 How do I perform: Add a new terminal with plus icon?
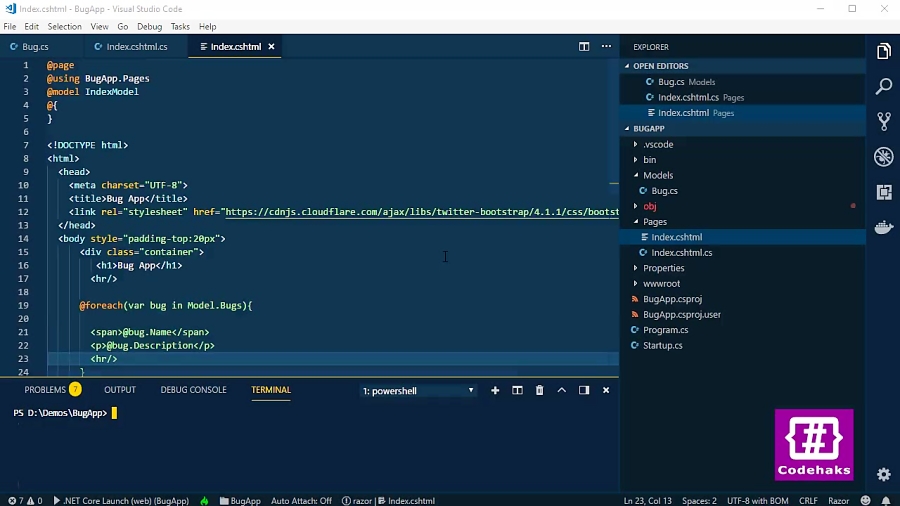pos(495,390)
